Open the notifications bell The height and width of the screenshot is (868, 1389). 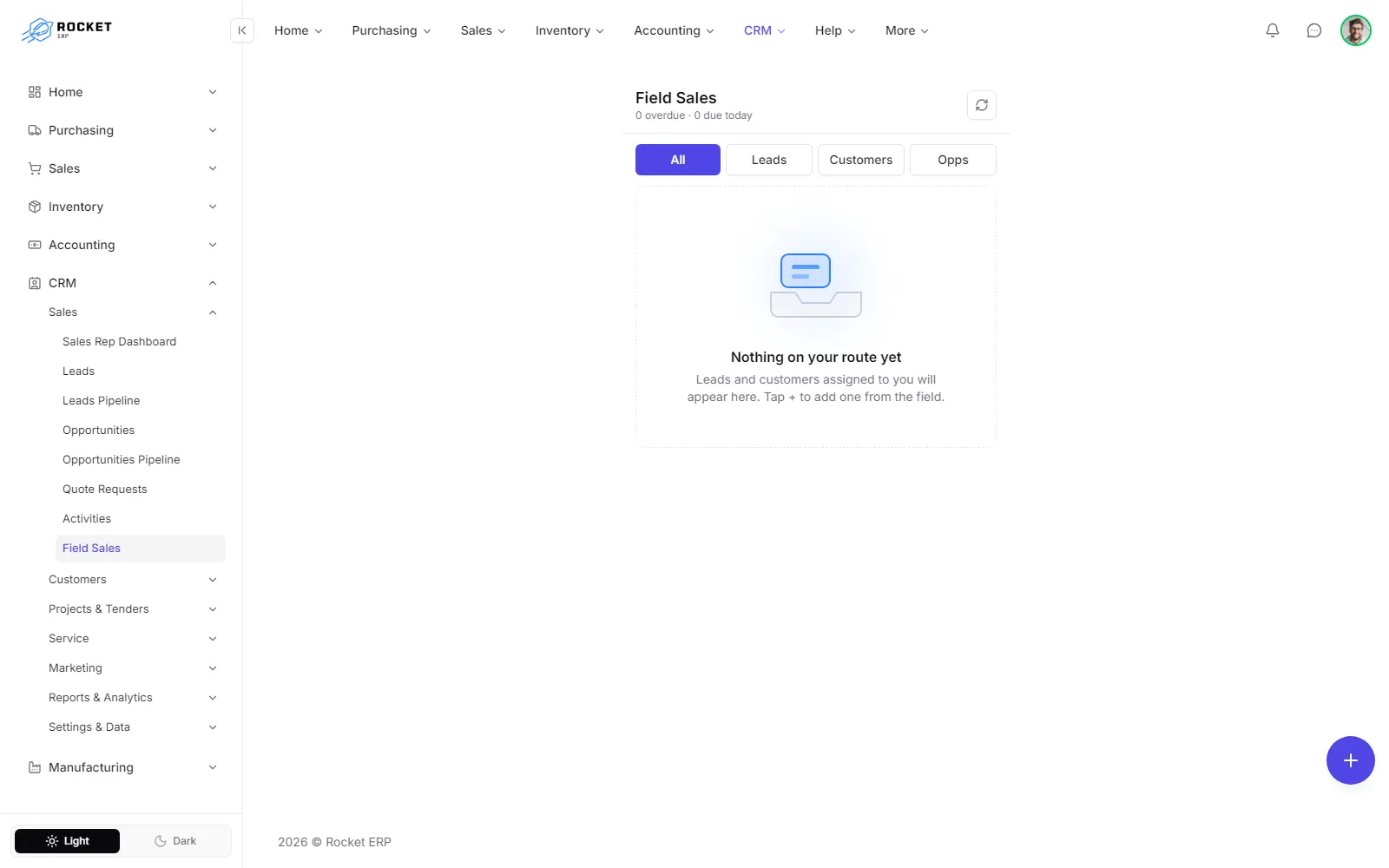1273,30
